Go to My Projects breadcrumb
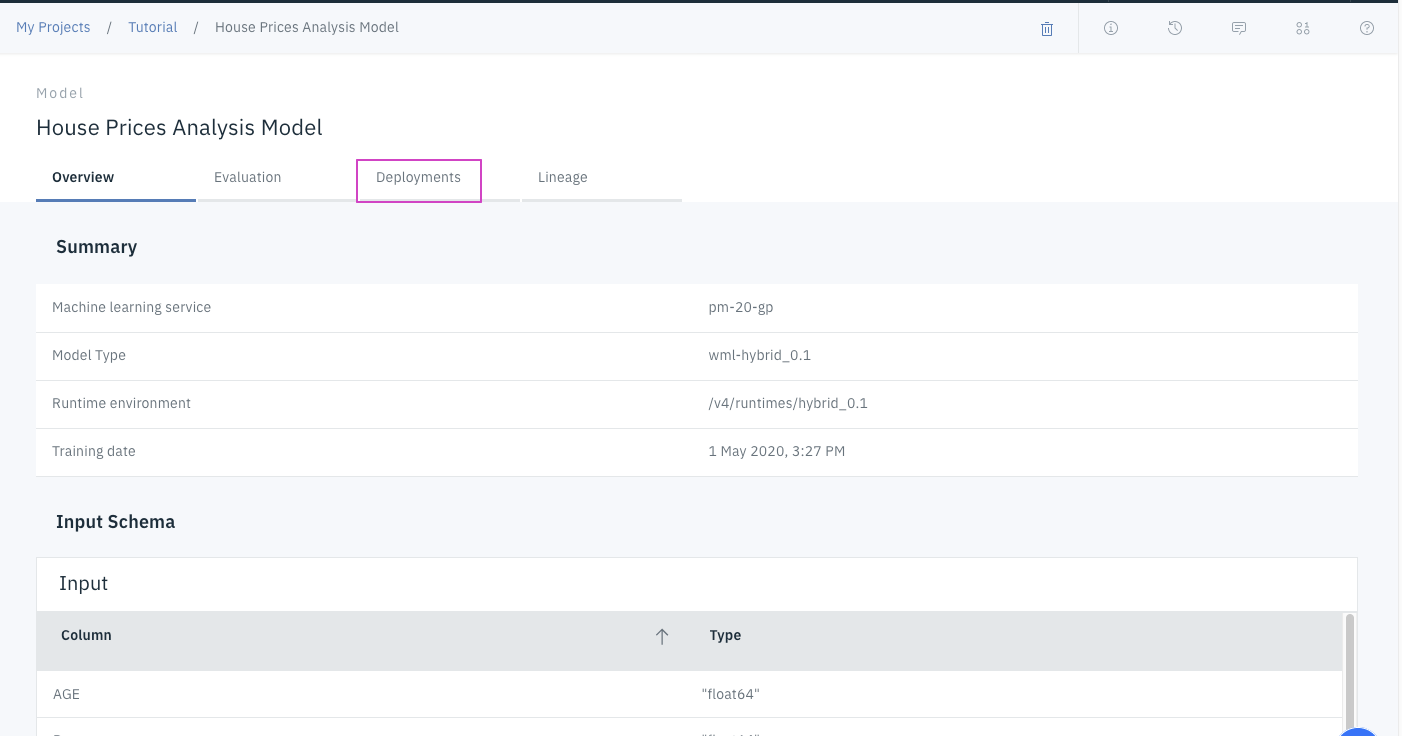This screenshot has height=736, width=1402. coord(53,27)
